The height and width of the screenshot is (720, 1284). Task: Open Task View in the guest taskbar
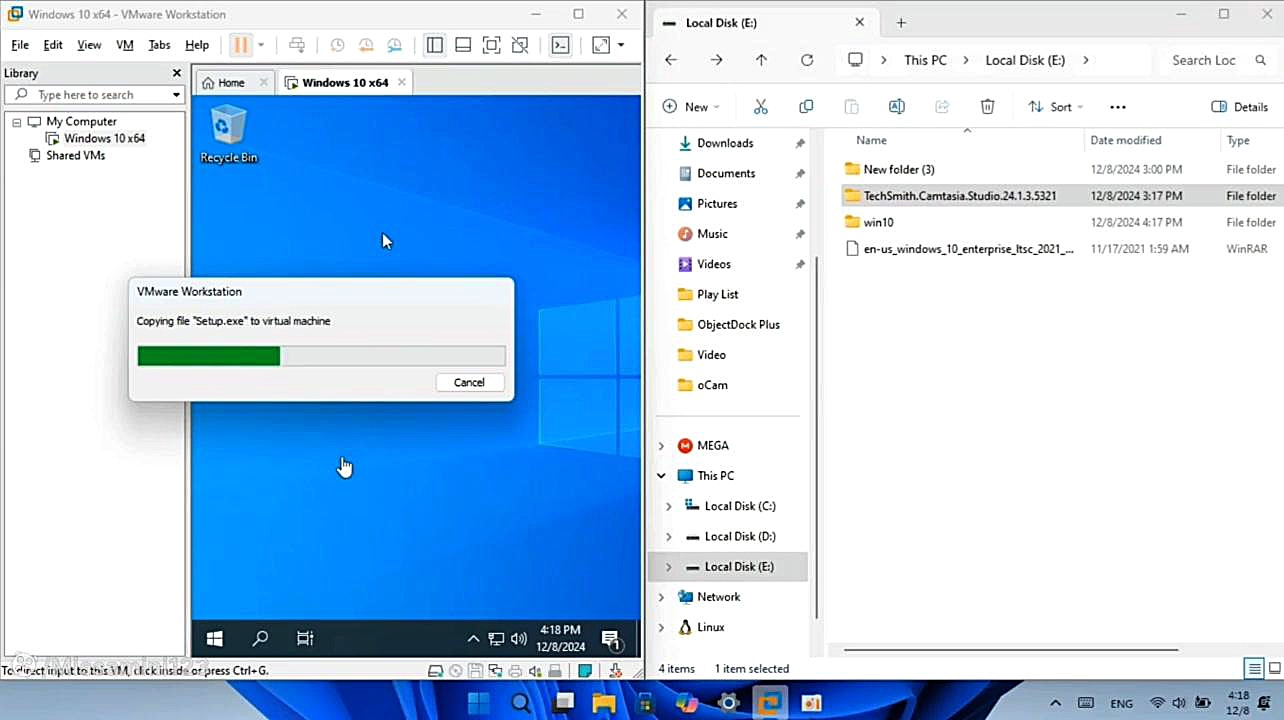[x=306, y=638]
